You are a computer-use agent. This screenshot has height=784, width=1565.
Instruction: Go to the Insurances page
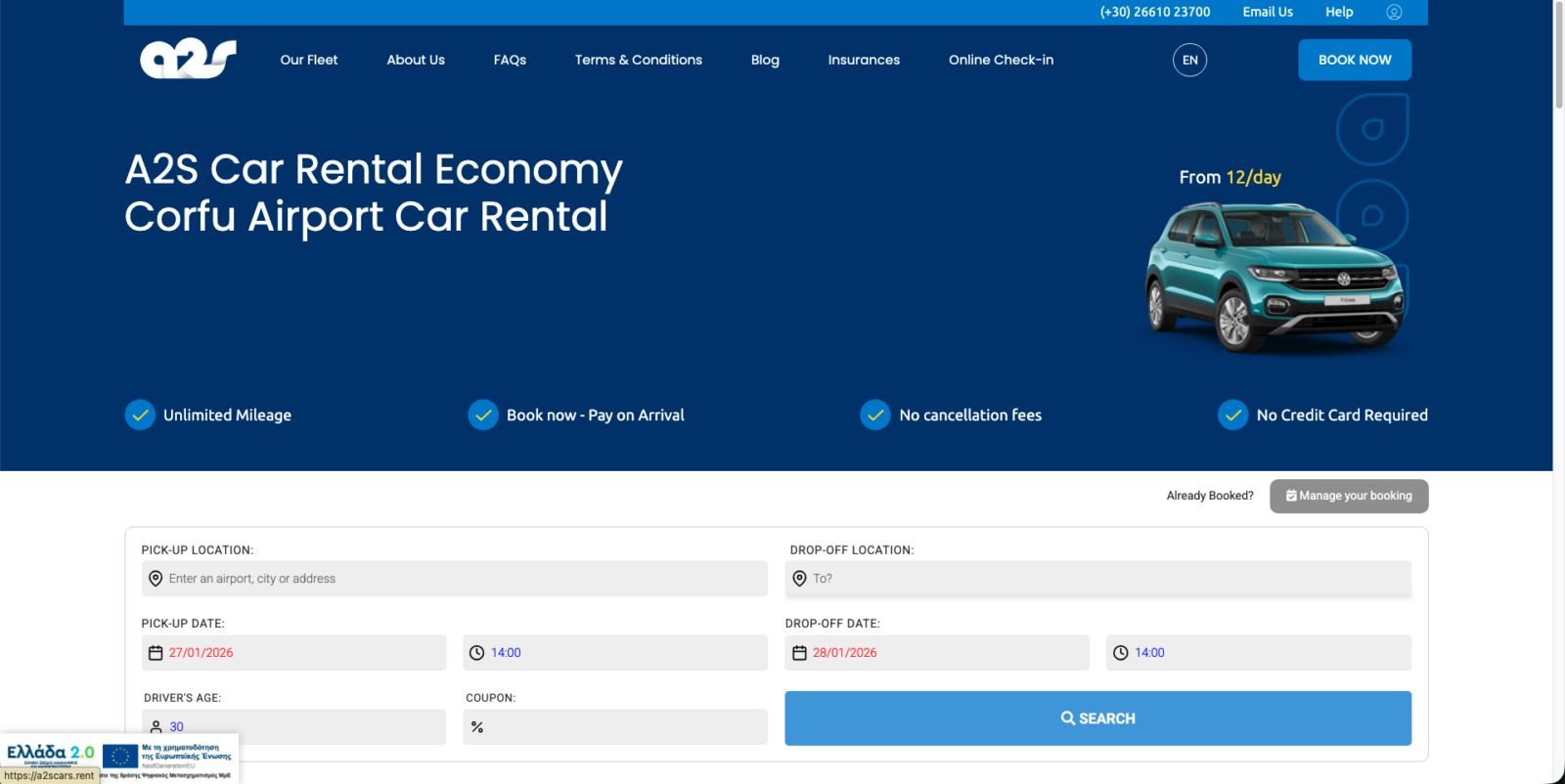[x=864, y=60]
